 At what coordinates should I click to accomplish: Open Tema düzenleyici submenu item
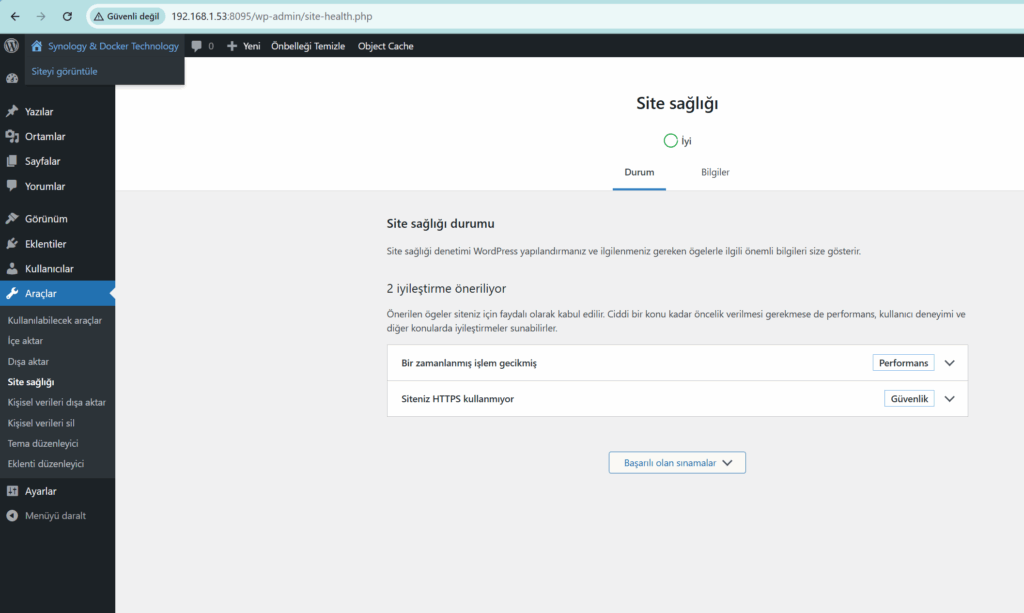(43, 443)
